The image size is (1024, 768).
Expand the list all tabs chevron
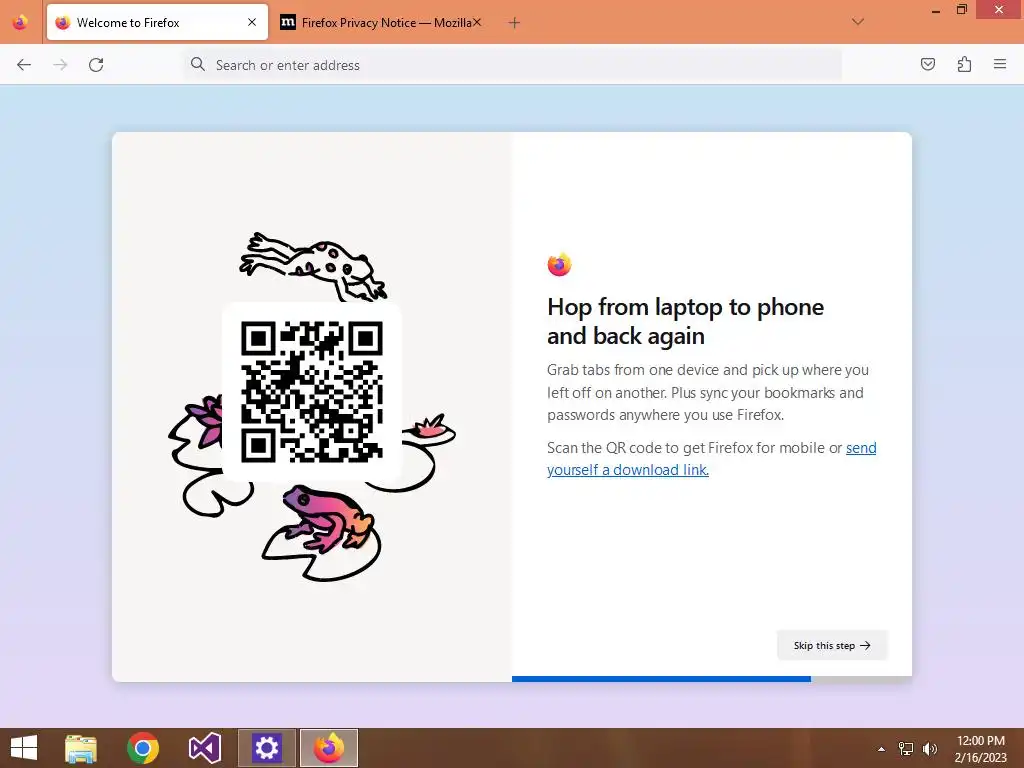[x=858, y=22]
